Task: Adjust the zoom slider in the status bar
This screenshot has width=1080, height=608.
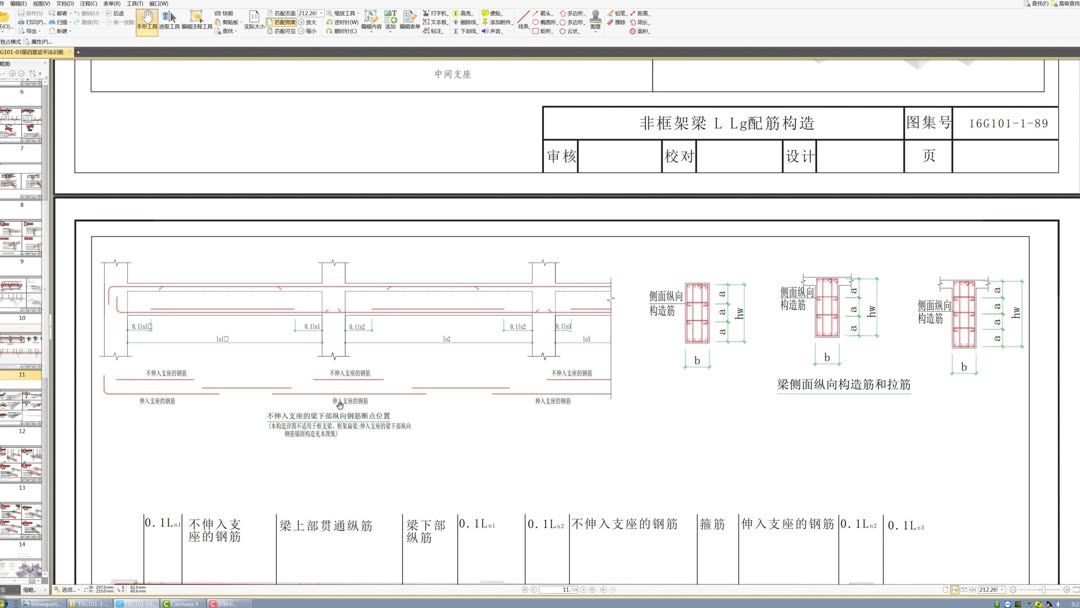Action: [x=1043, y=589]
